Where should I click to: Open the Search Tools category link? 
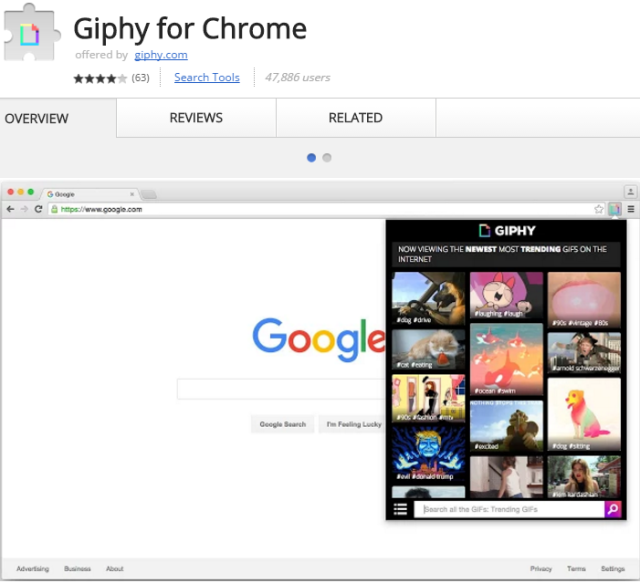coord(207,77)
